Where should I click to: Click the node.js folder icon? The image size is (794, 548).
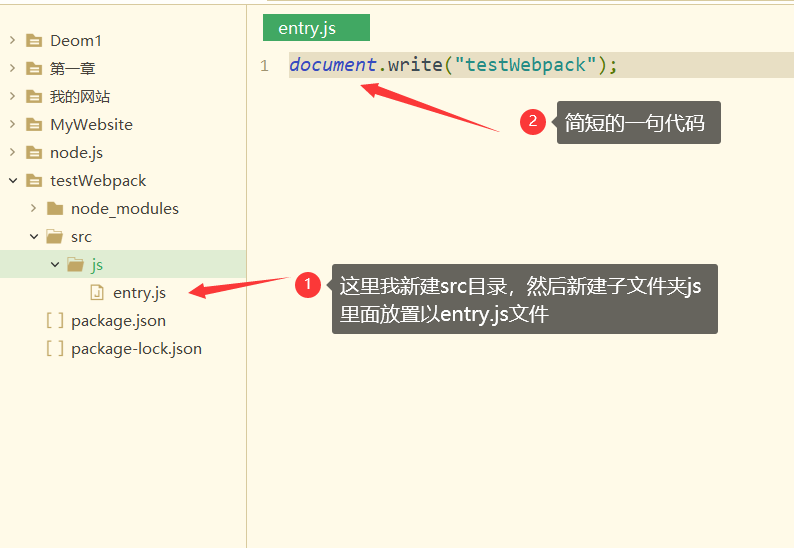click(34, 152)
